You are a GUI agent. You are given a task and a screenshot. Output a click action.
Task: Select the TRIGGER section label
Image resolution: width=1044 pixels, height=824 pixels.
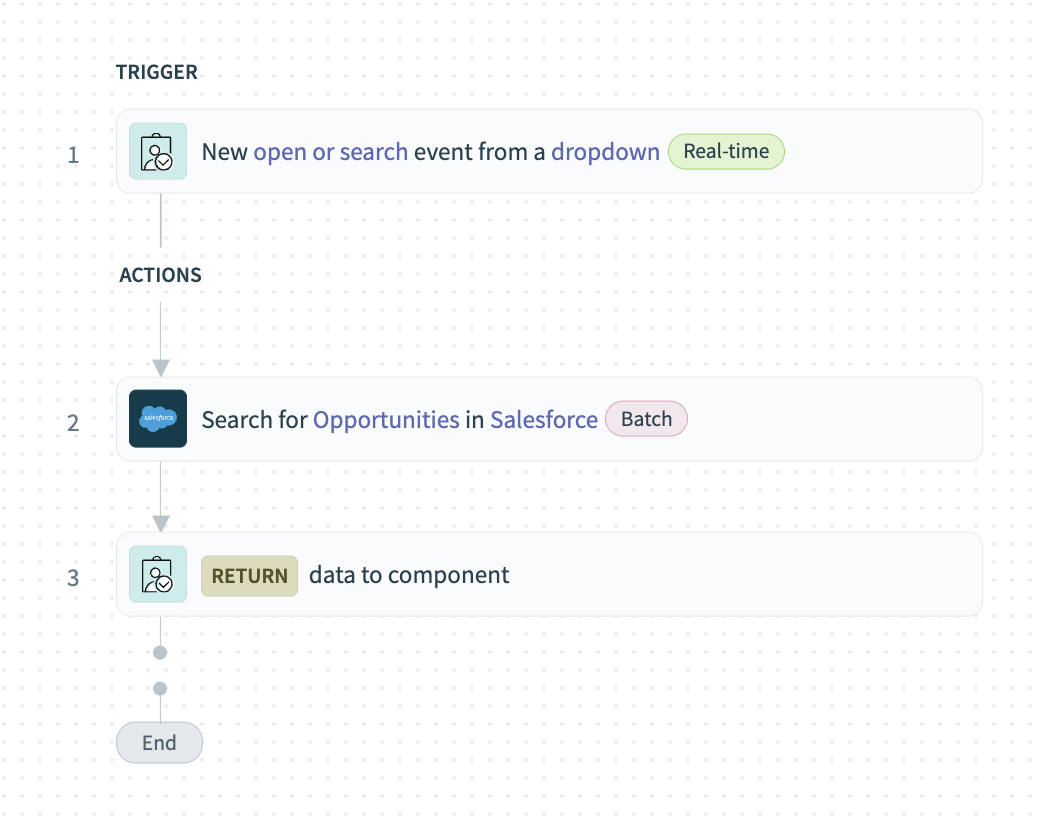(x=157, y=72)
